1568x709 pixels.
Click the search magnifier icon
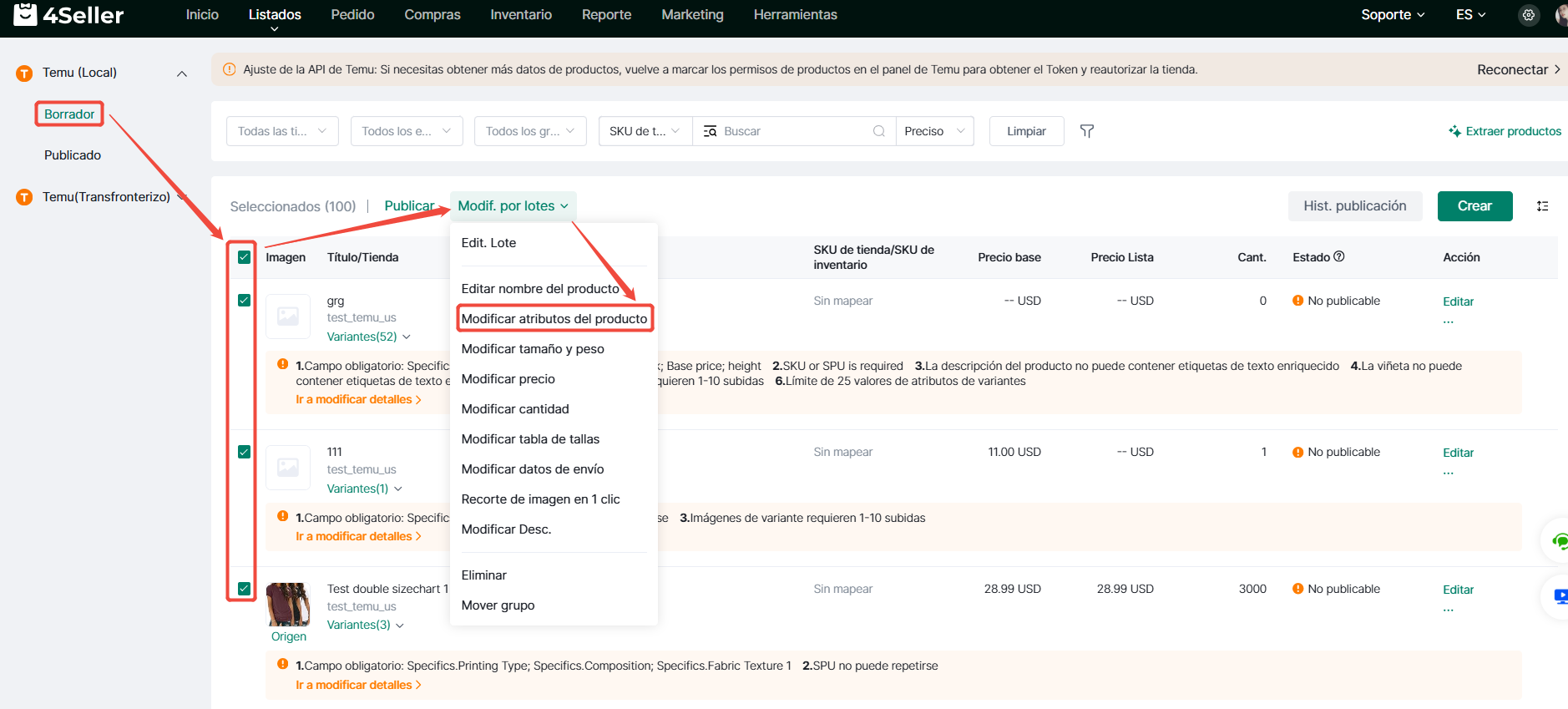point(879,131)
